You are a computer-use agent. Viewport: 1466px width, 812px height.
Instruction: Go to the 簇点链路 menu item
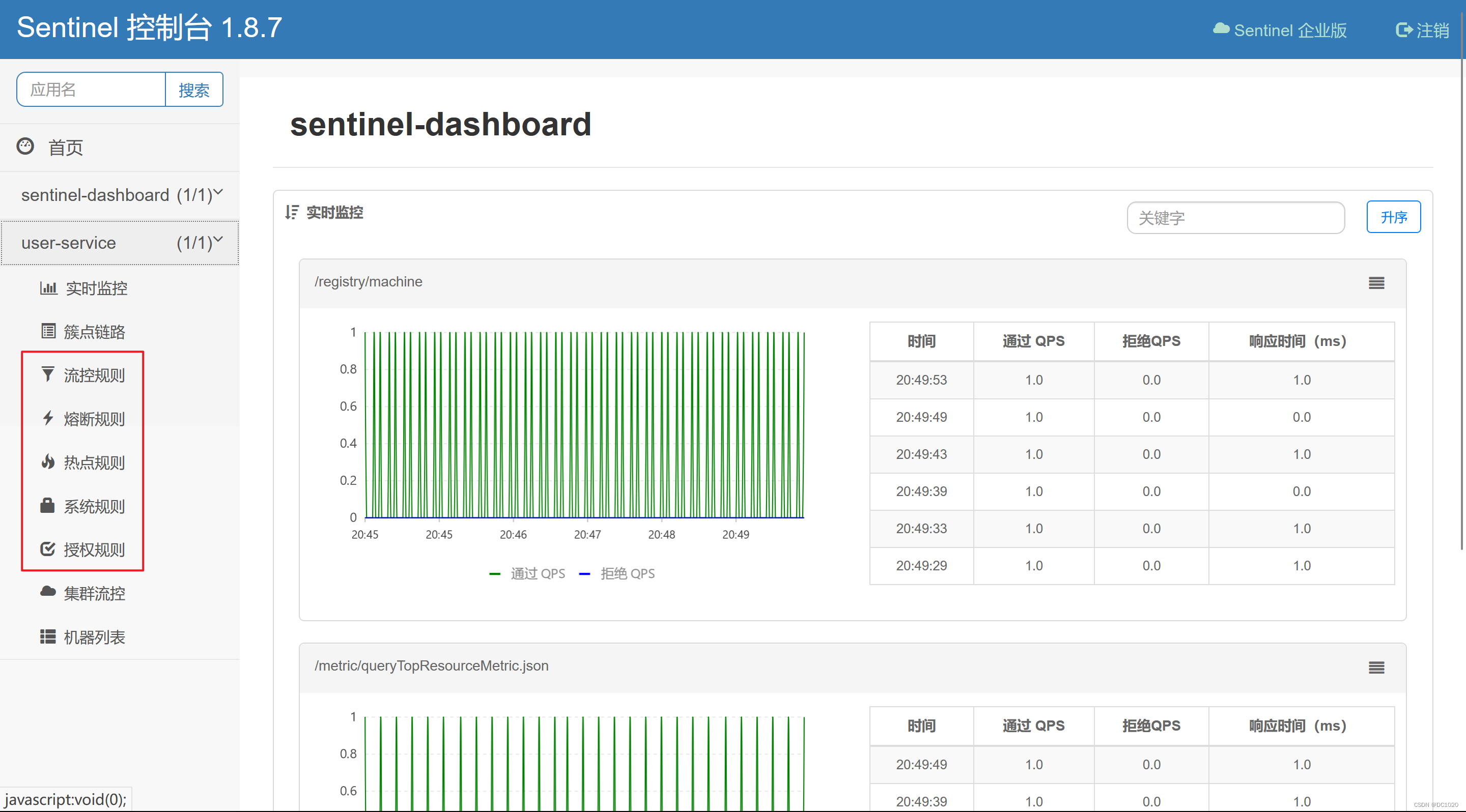click(x=94, y=332)
